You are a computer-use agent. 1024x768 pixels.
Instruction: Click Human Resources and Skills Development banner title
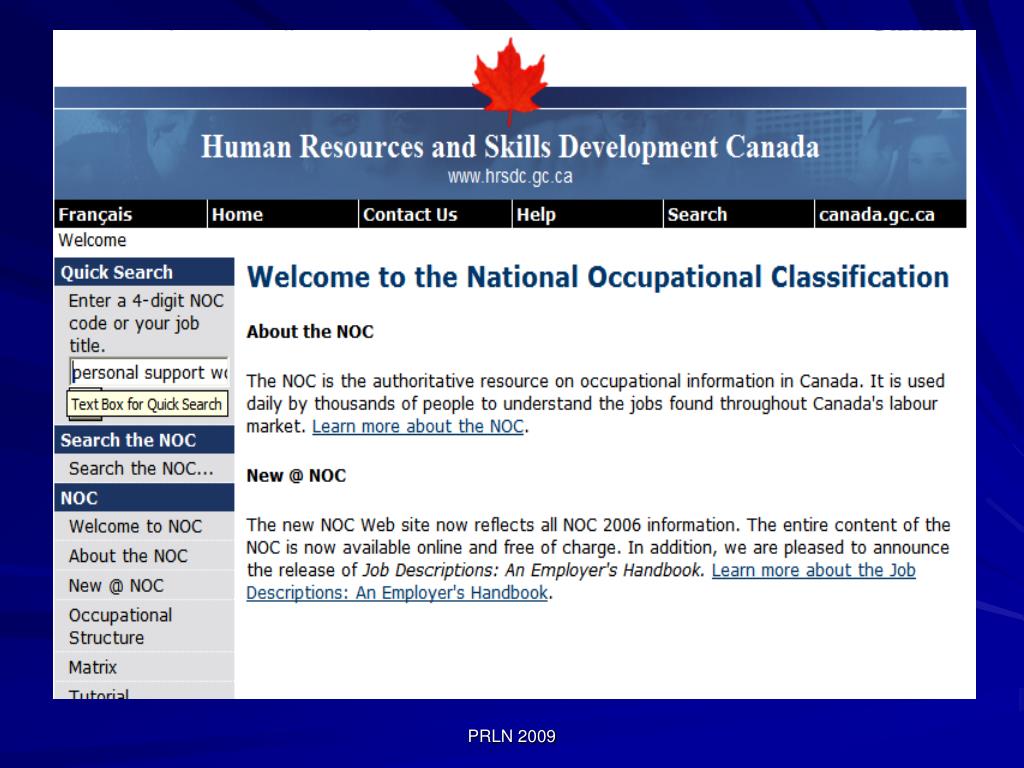tap(510, 146)
